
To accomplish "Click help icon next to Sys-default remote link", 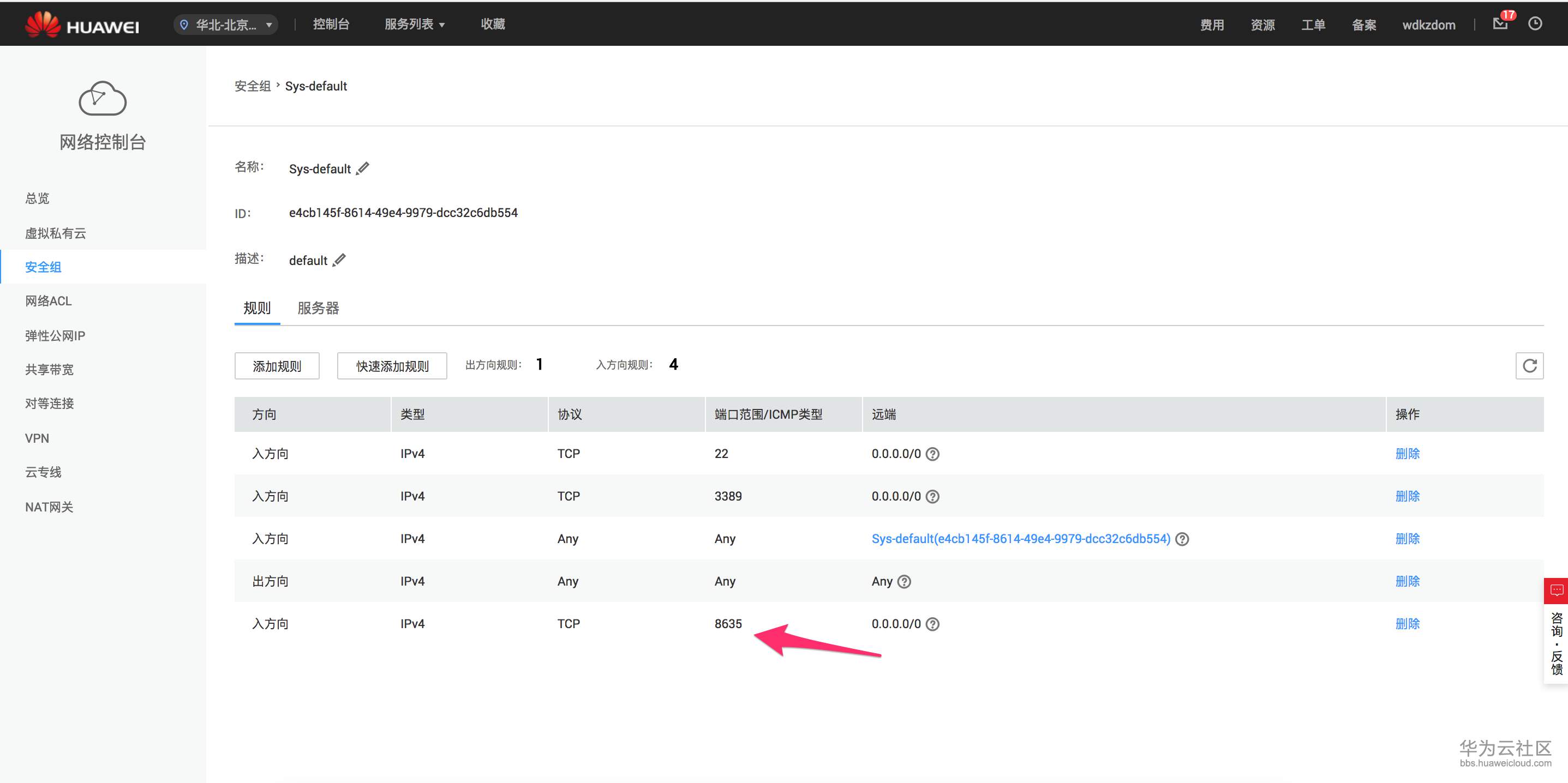I will click(1182, 539).
